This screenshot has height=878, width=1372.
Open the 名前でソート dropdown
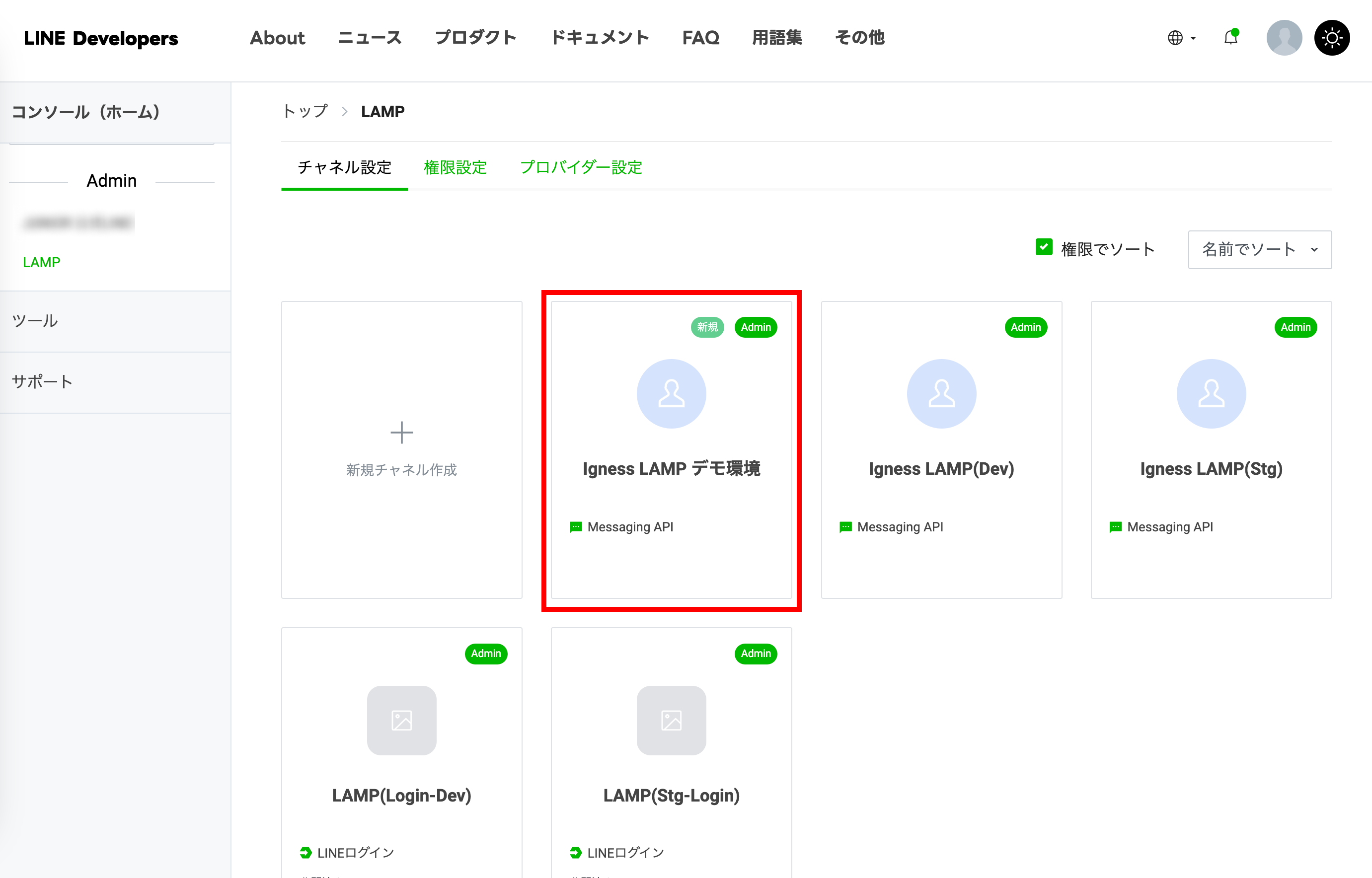tap(1259, 249)
